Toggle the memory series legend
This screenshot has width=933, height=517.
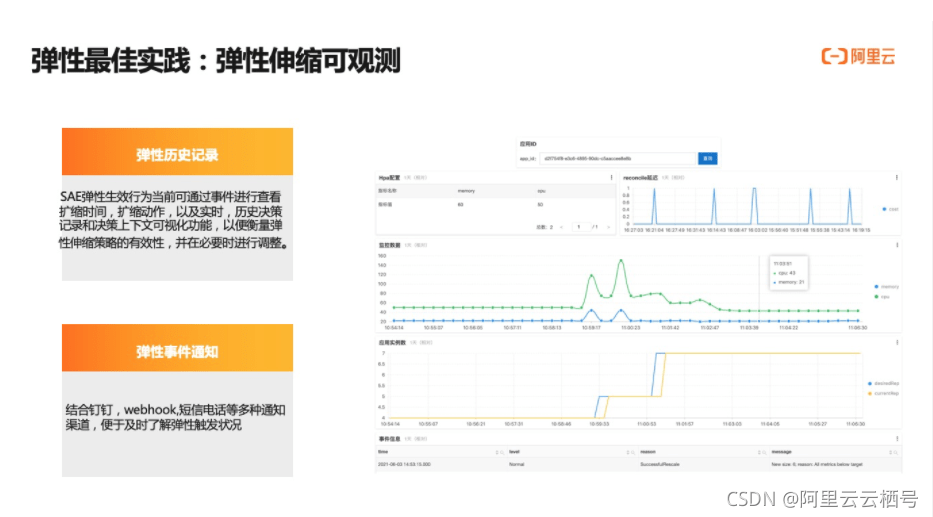pyautogui.click(x=886, y=286)
